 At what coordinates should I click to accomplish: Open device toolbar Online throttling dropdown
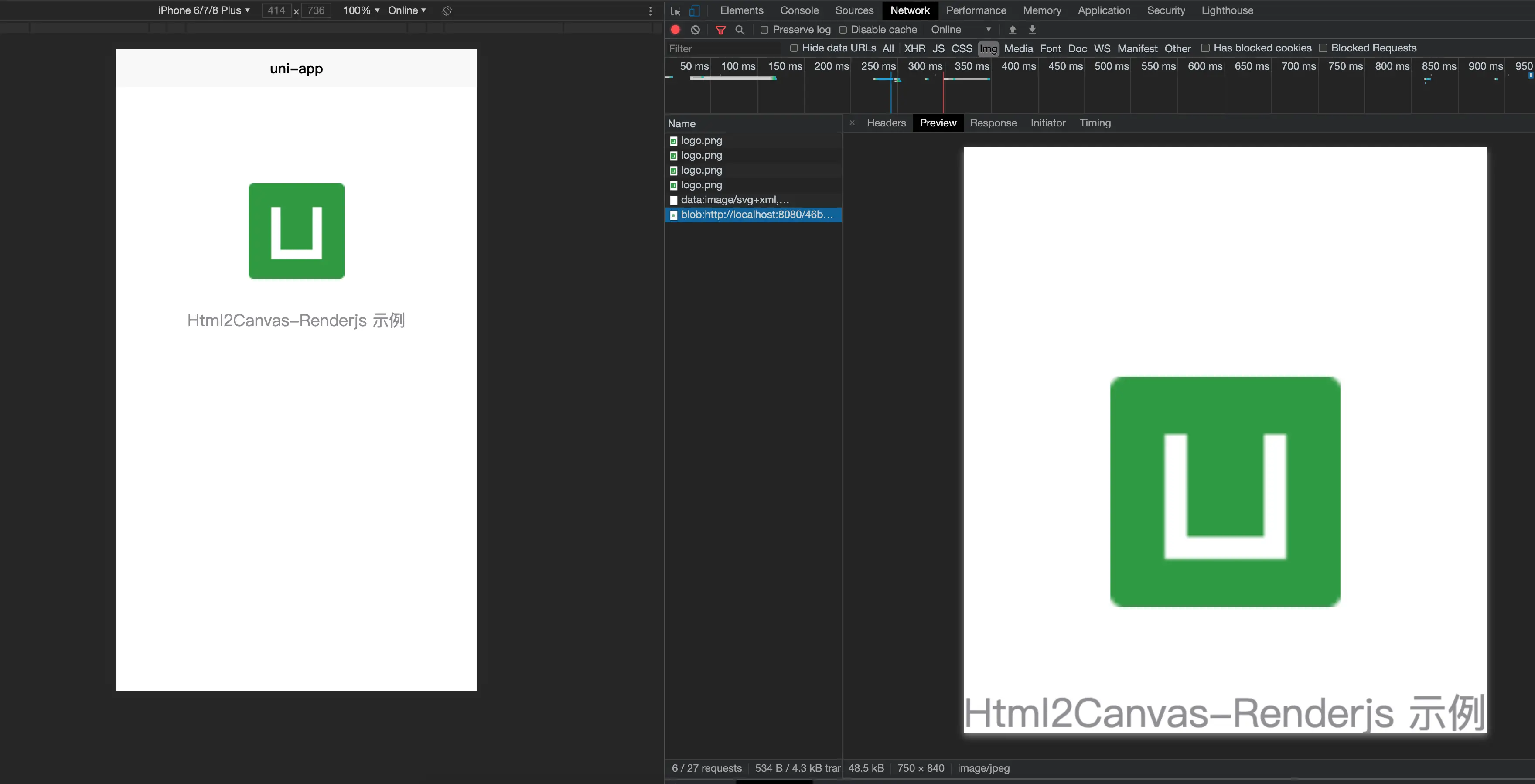(x=407, y=11)
